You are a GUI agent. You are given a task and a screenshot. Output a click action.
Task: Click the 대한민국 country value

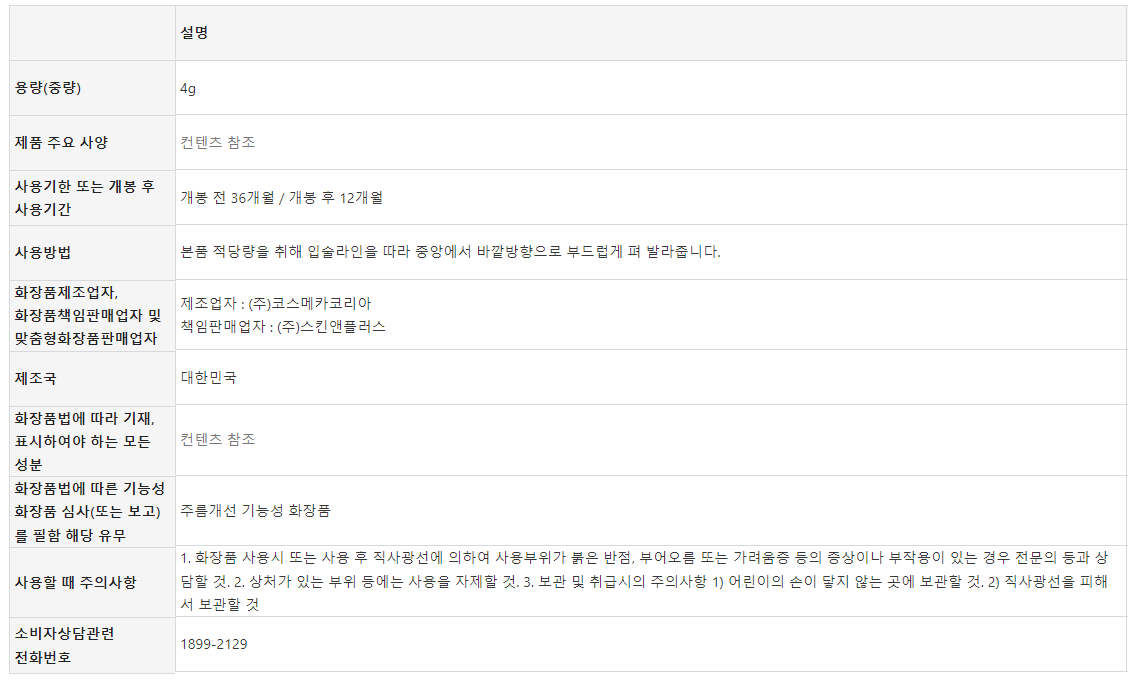pos(209,378)
